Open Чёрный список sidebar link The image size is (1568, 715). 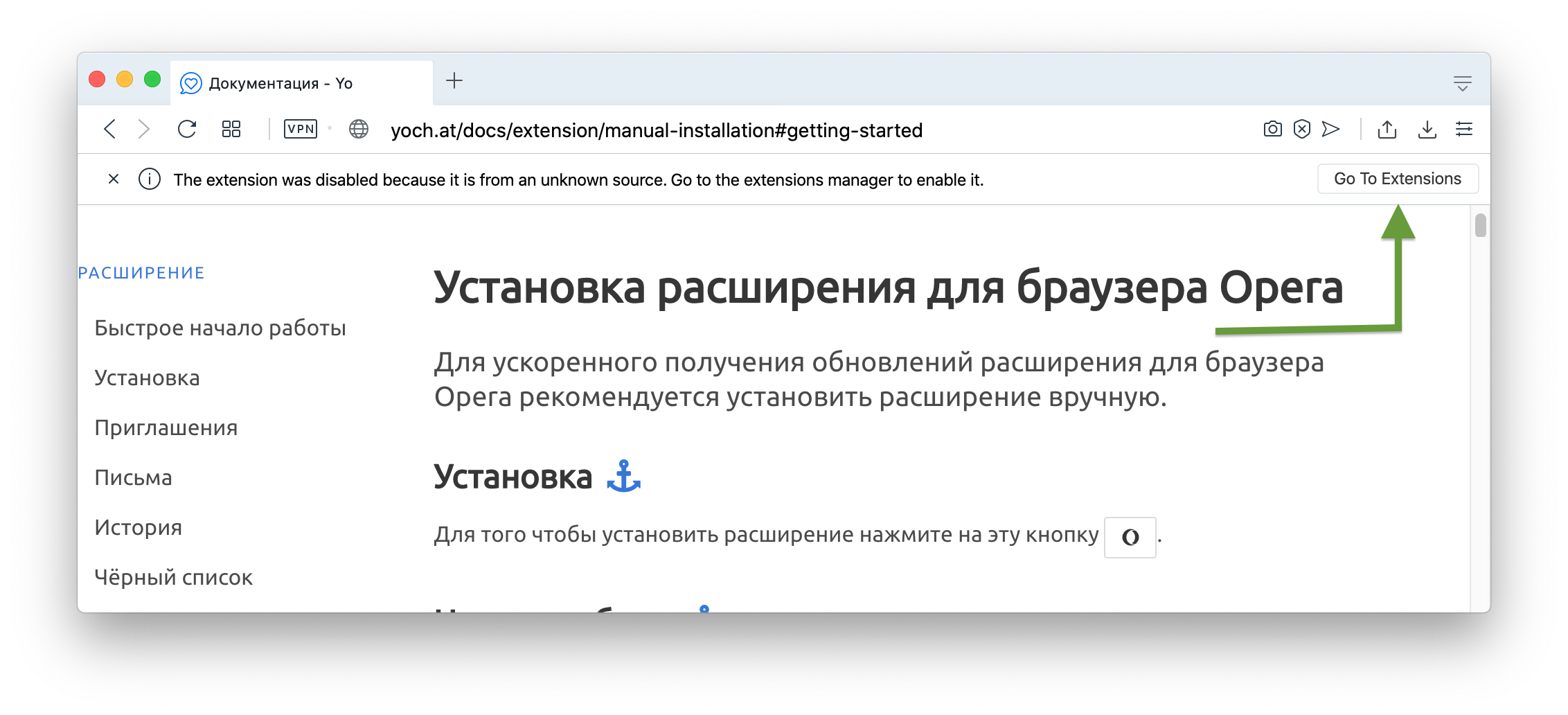174,577
